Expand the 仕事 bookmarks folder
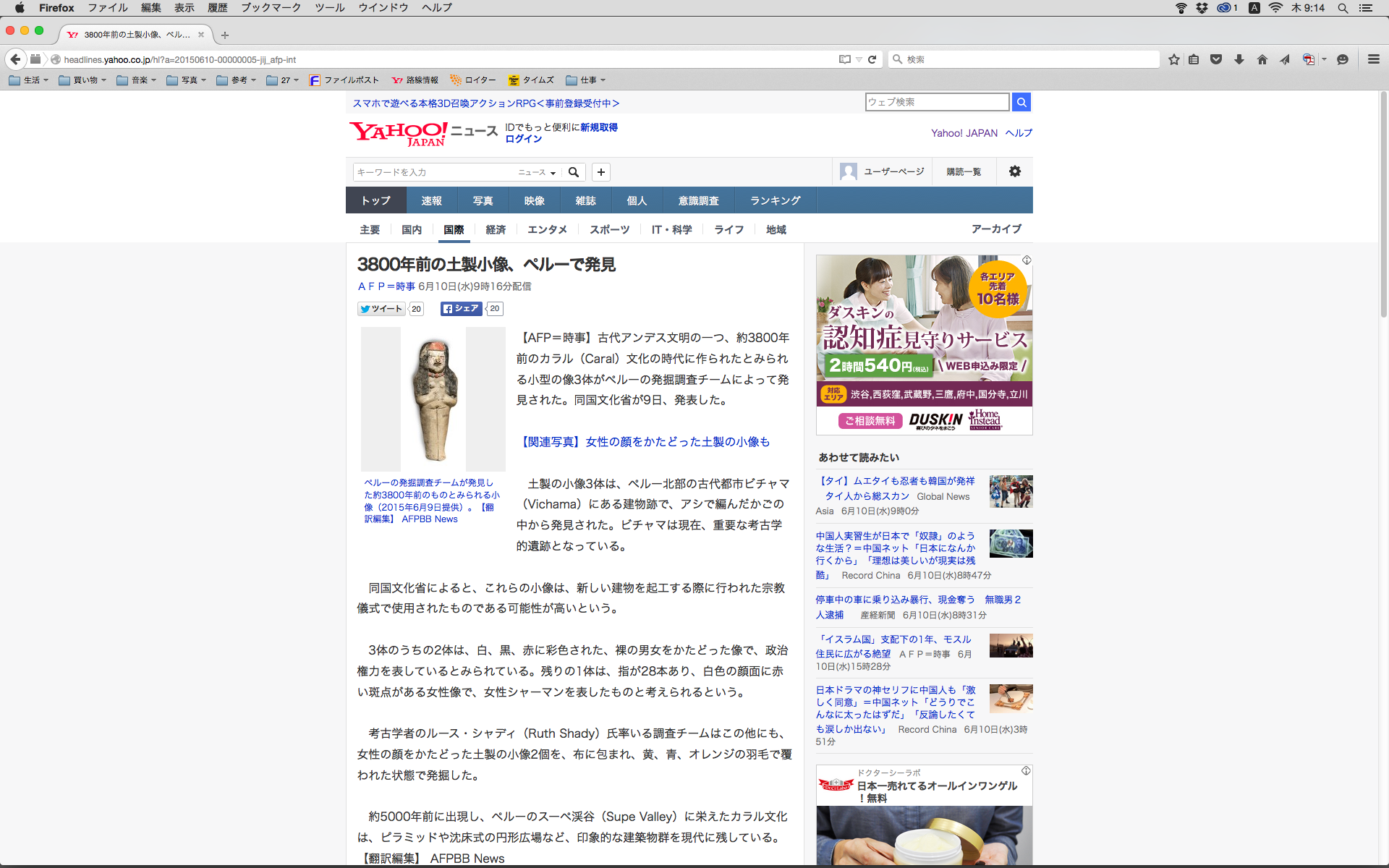The height and width of the screenshot is (868, 1389). click(586, 80)
